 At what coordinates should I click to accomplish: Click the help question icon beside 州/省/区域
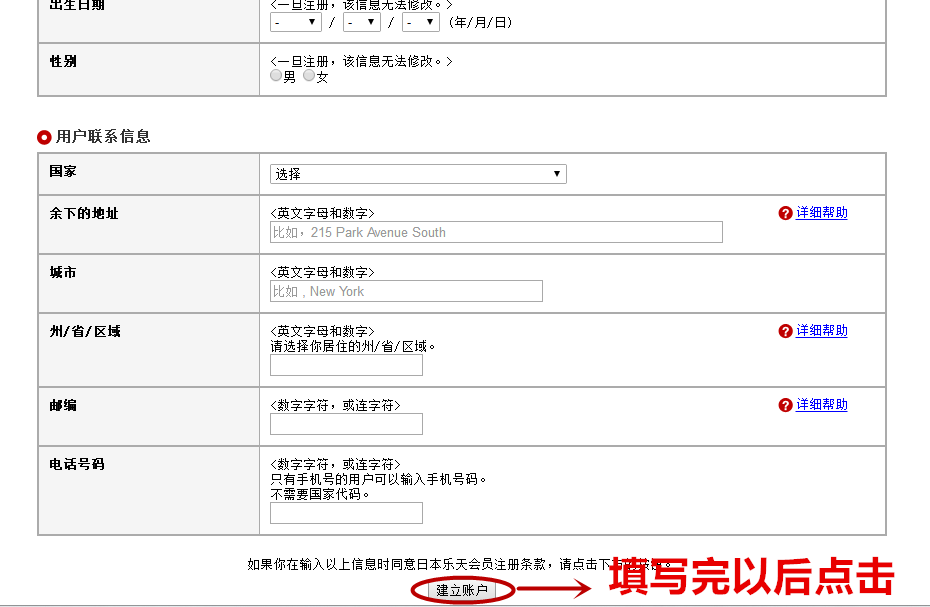(785, 331)
